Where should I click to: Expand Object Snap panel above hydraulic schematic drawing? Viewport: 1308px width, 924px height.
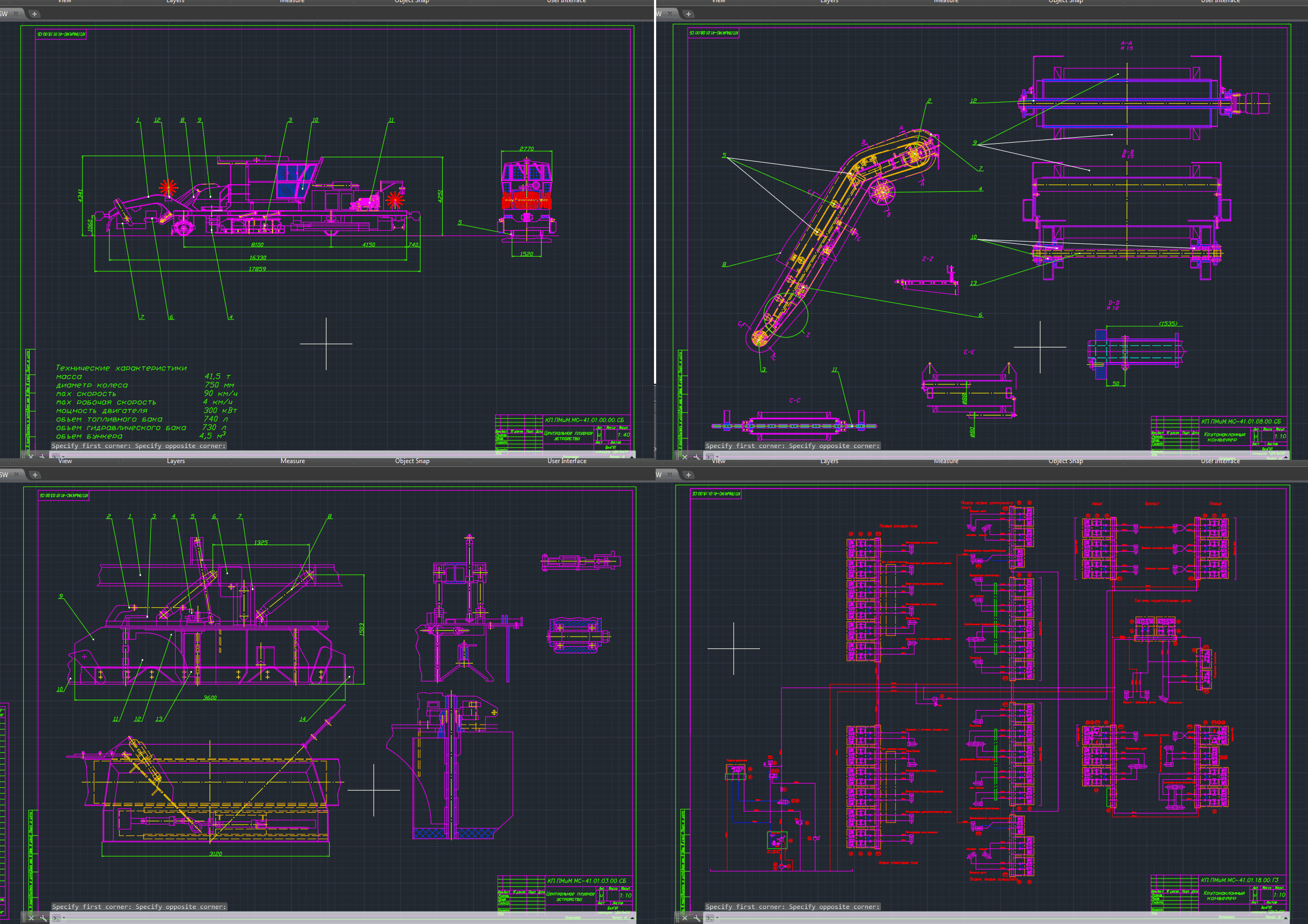coord(1066,461)
